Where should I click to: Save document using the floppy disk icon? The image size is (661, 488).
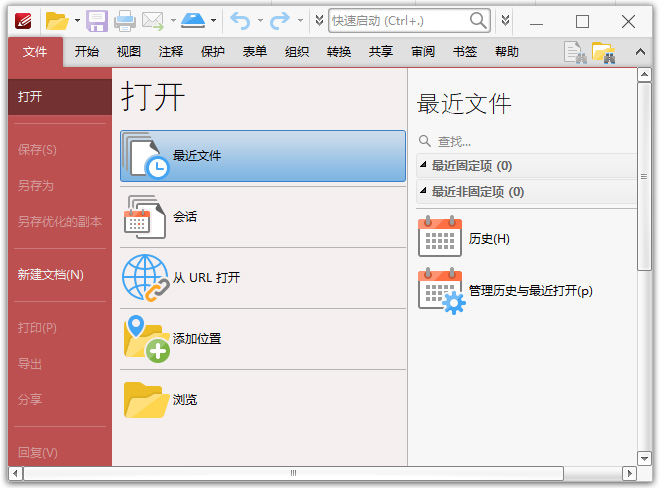[97, 21]
